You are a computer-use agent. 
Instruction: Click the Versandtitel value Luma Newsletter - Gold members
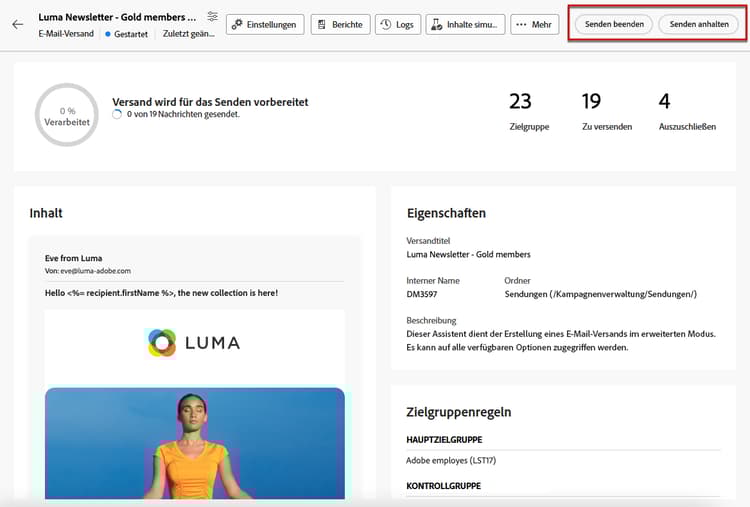[468, 254]
